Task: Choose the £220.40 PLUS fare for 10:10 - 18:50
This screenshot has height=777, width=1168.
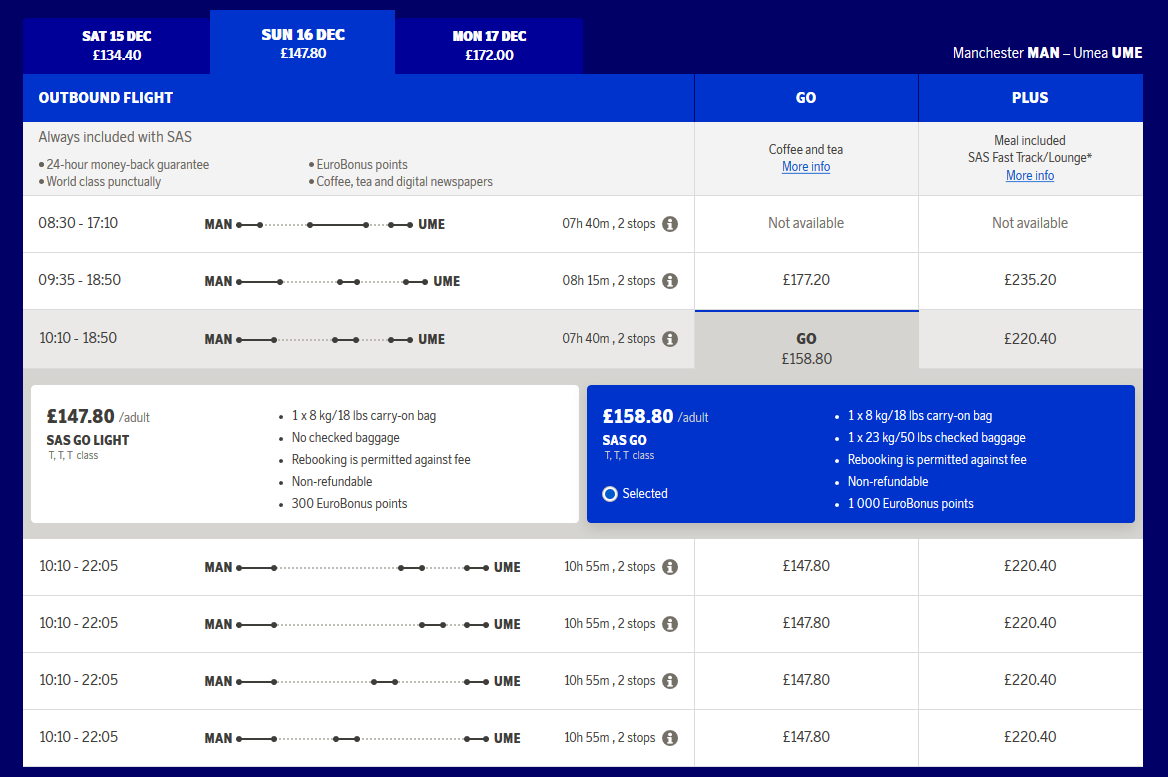Action: 1030,339
